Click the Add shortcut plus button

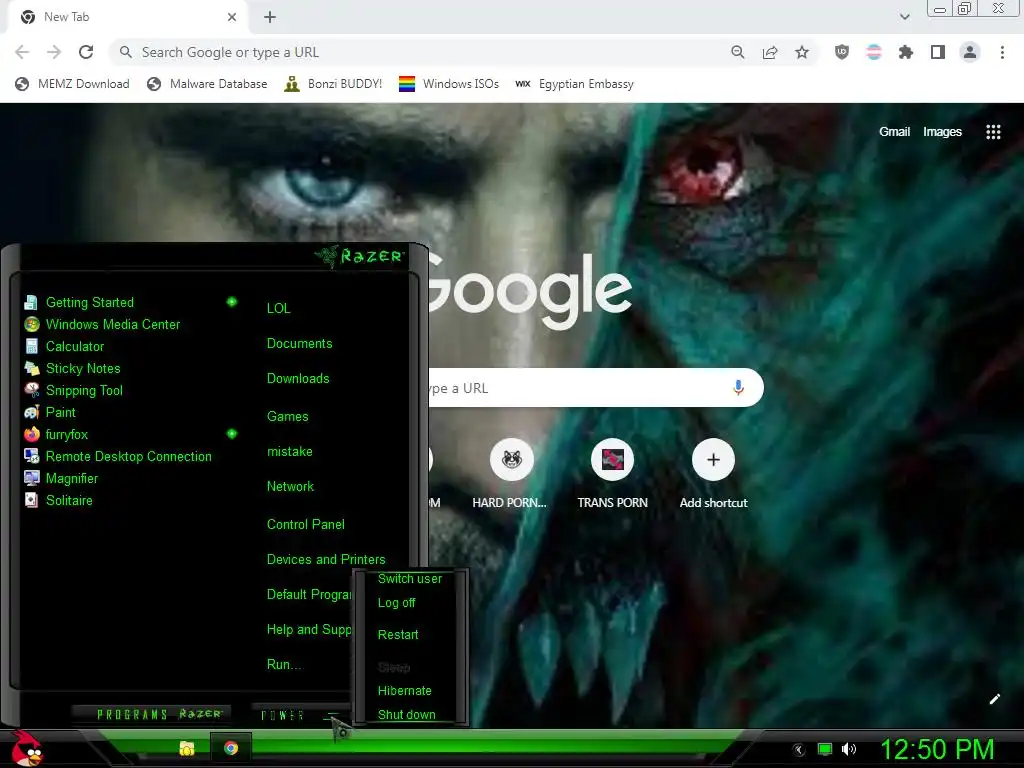pyautogui.click(x=713, y=460)
